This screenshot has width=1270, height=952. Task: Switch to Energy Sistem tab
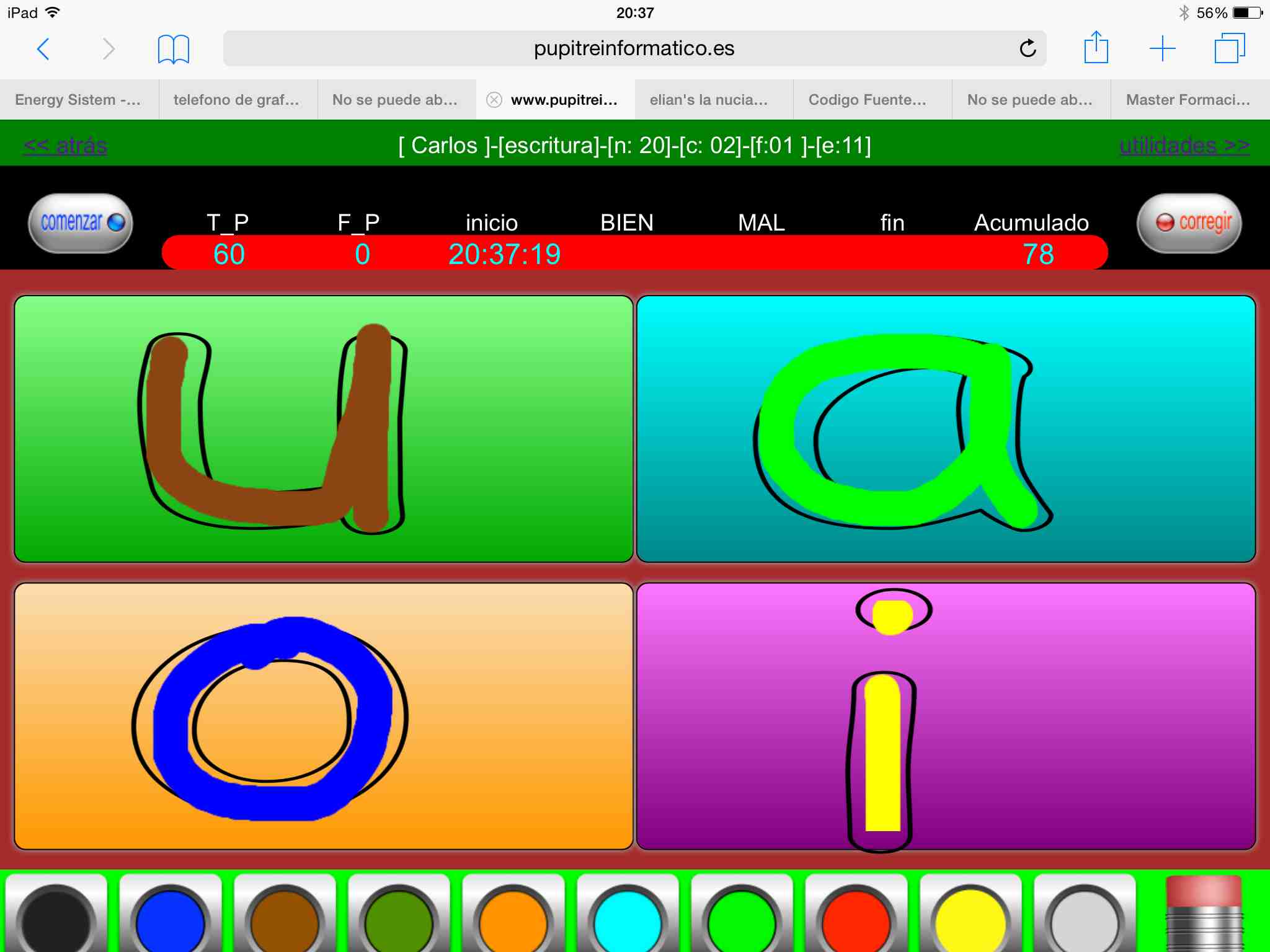[79, 100]
